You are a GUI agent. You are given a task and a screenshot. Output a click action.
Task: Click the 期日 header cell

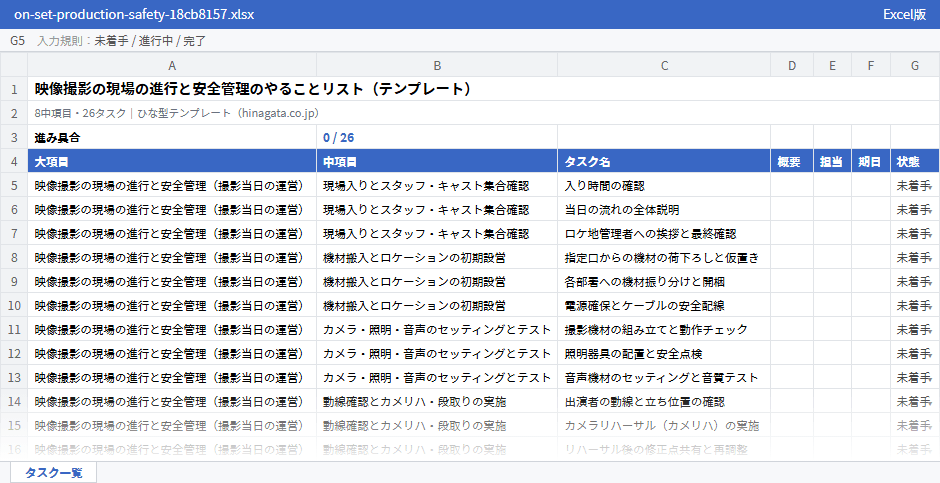[871, 162]
